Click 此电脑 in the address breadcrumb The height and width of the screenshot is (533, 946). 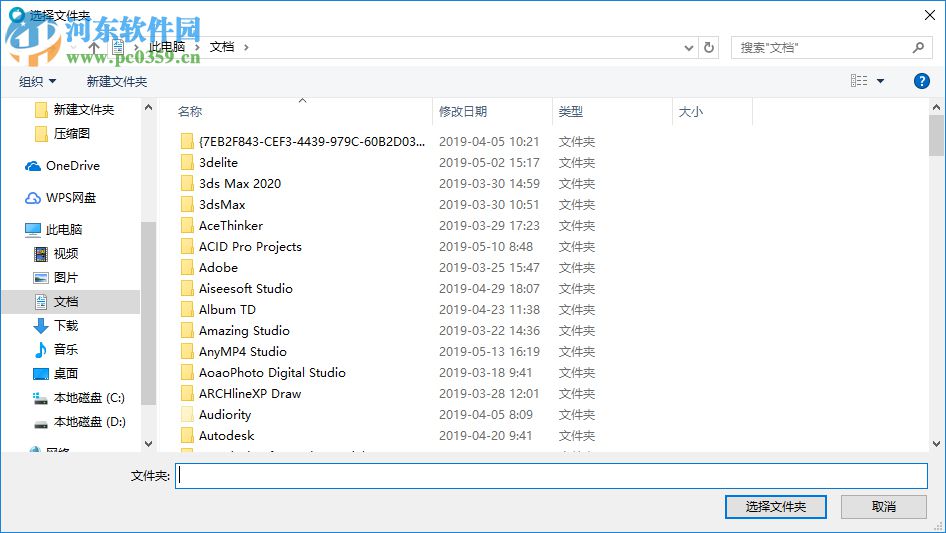167,47
